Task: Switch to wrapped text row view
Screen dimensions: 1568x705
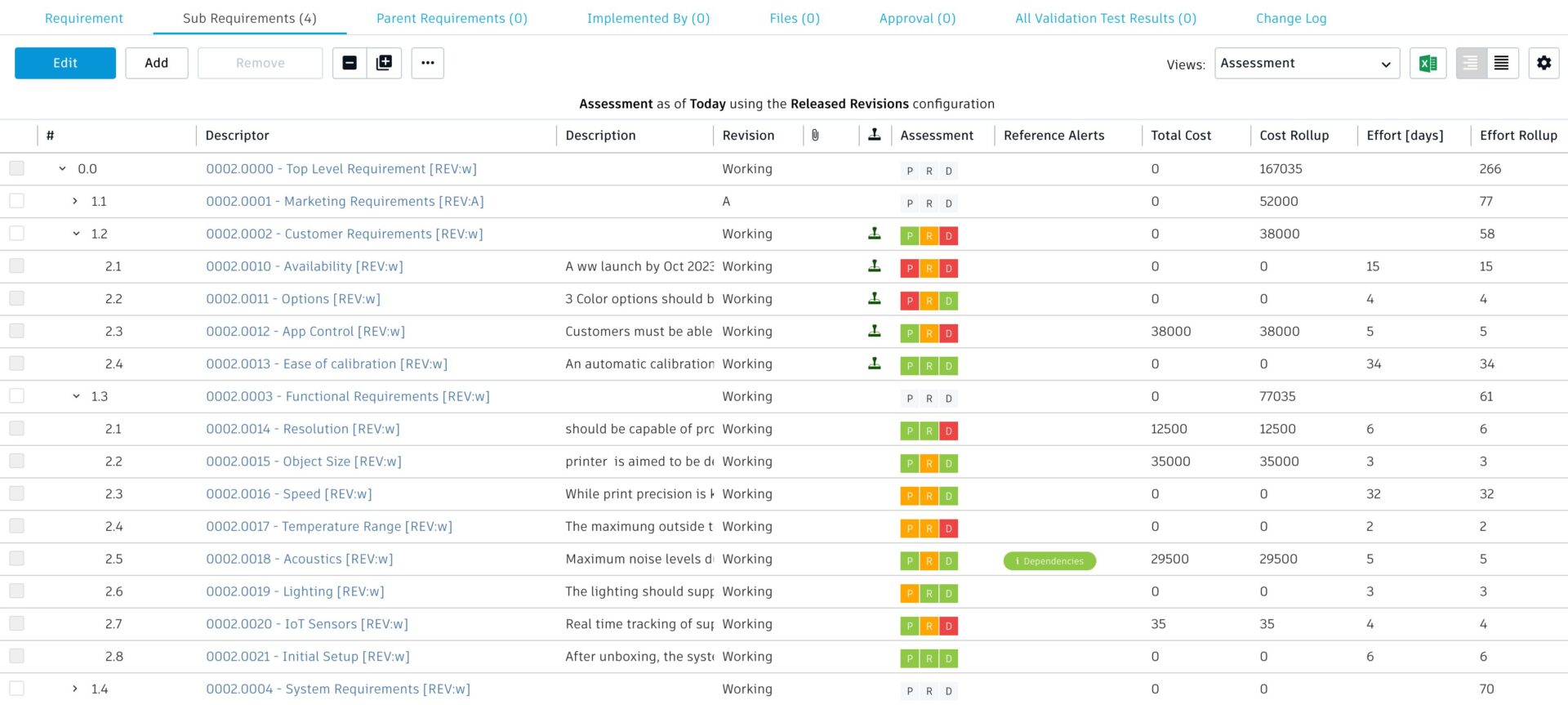Action: click(1502, 63)
